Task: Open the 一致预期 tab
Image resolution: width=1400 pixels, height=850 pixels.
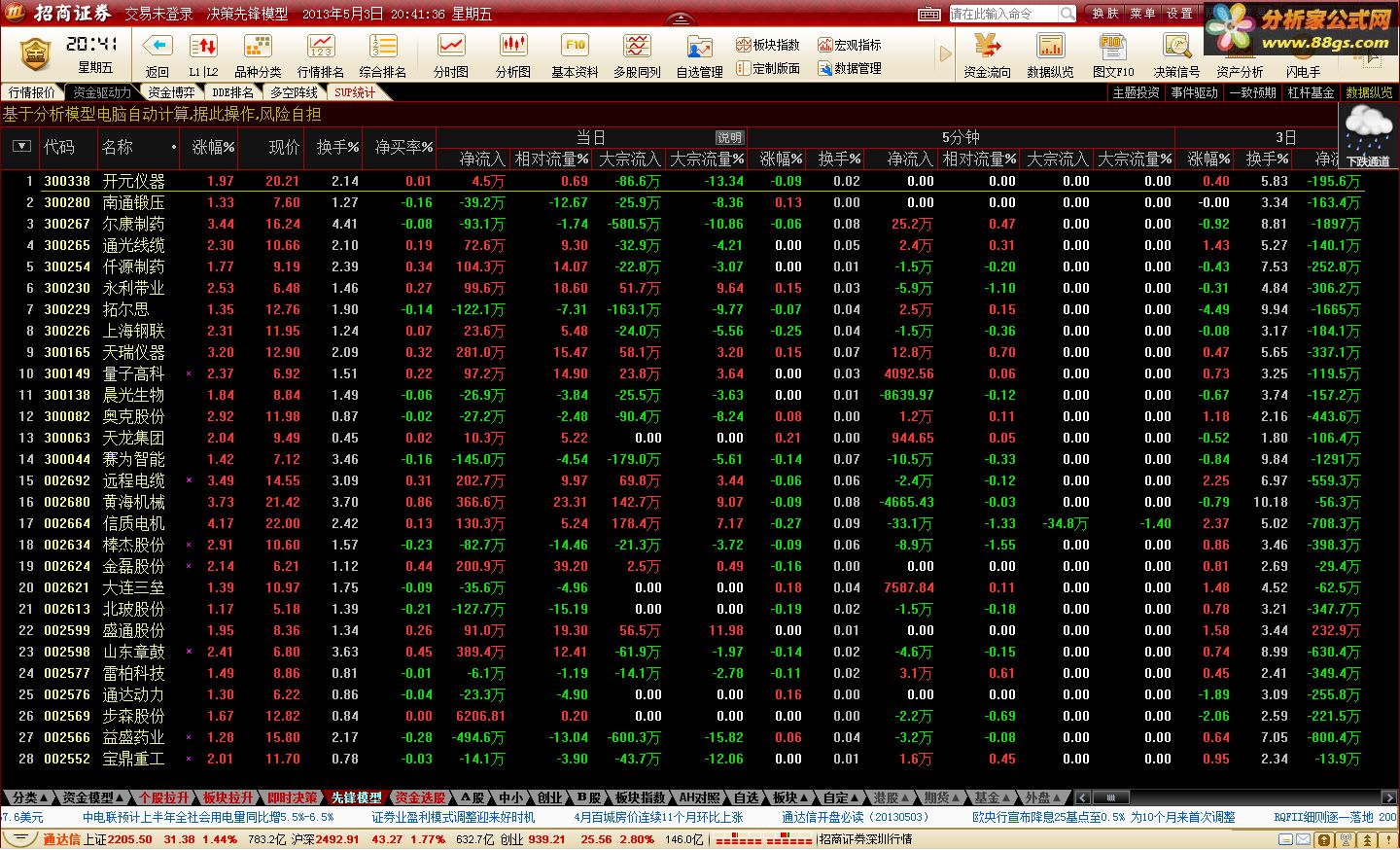Action: (x=1253, y=92)
